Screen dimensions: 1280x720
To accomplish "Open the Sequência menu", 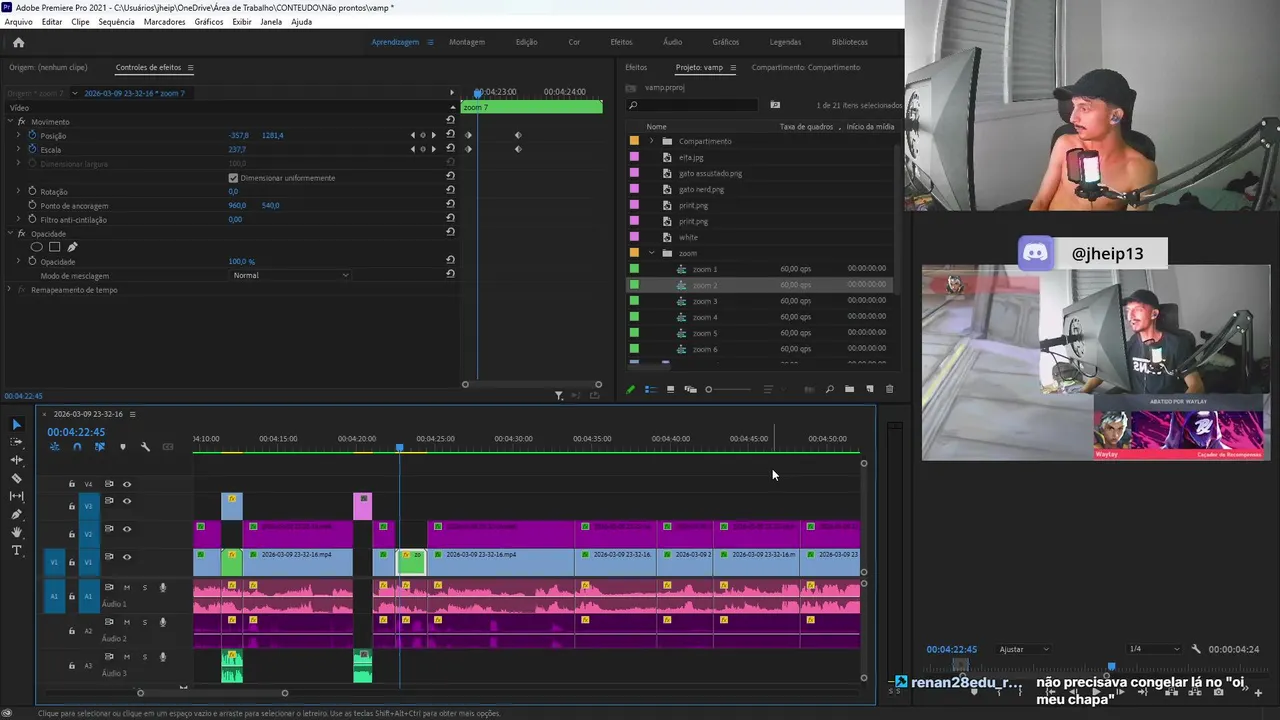I will (116, 21).
